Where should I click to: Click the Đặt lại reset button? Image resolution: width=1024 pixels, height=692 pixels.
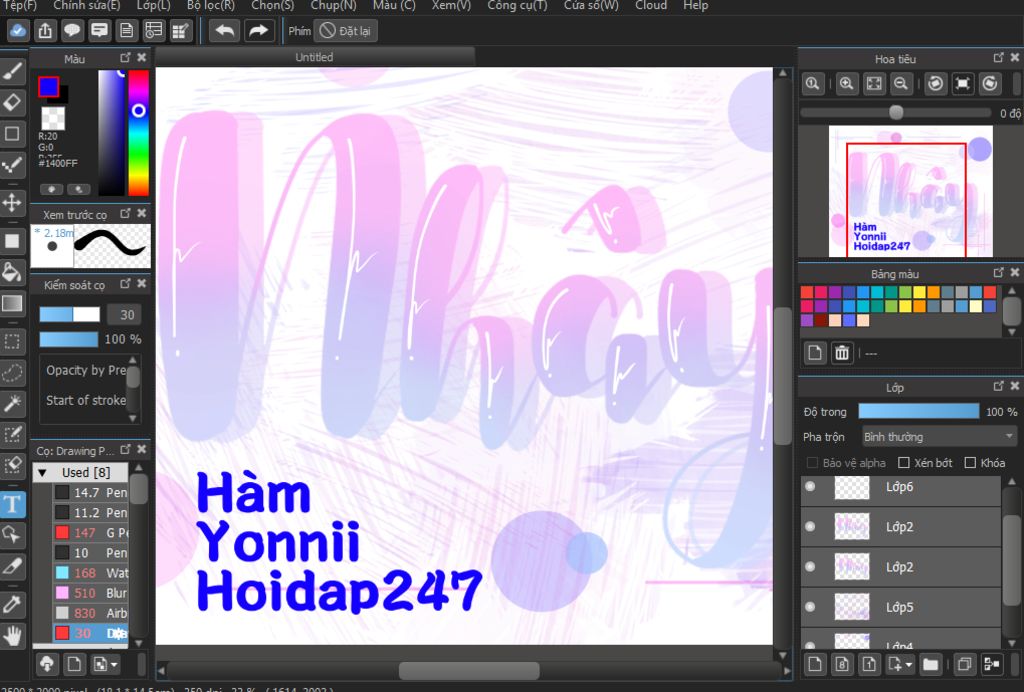pos(345,31)
